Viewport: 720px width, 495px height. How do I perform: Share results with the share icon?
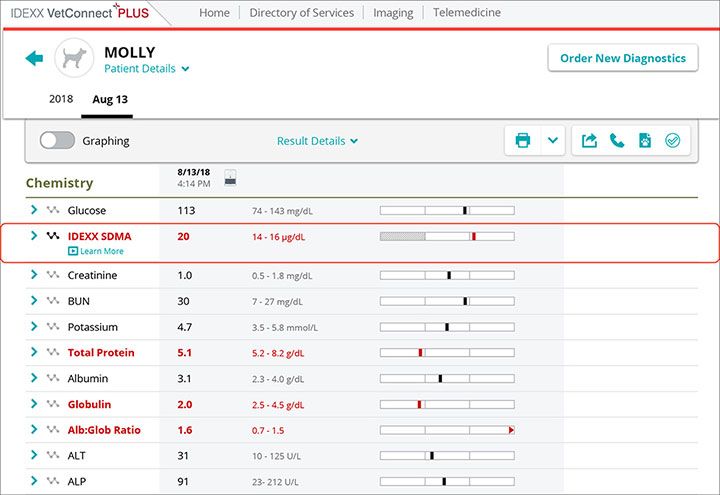[x=589, y=141]
